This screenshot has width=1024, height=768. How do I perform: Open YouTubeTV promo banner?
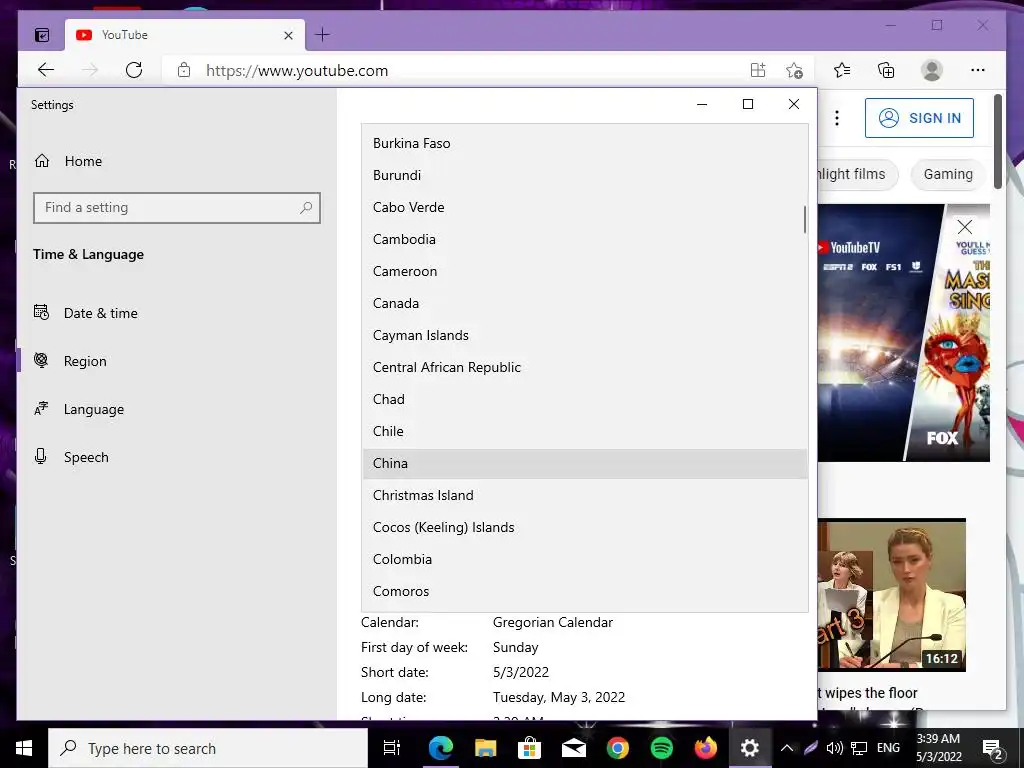tap(903, 333)
